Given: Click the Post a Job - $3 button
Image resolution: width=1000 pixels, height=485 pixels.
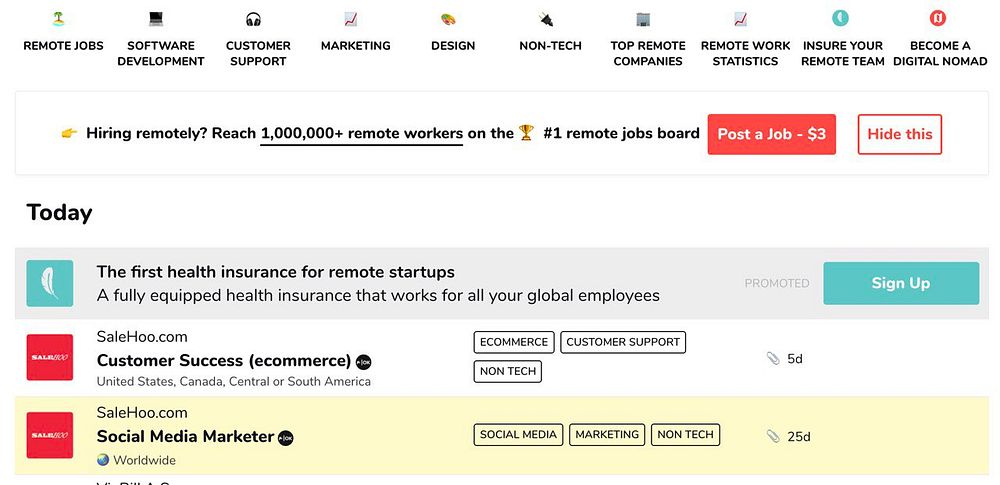Looking at the screenshot, I should pos(771,134).
